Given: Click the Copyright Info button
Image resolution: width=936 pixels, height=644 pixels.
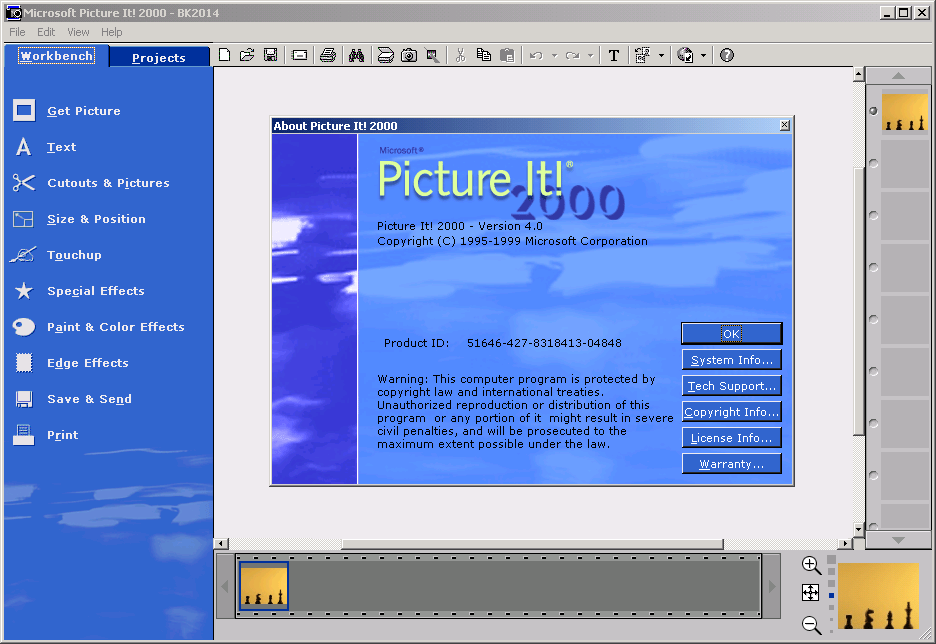Looking at the screenshot, I should click(x=731, y=412).
